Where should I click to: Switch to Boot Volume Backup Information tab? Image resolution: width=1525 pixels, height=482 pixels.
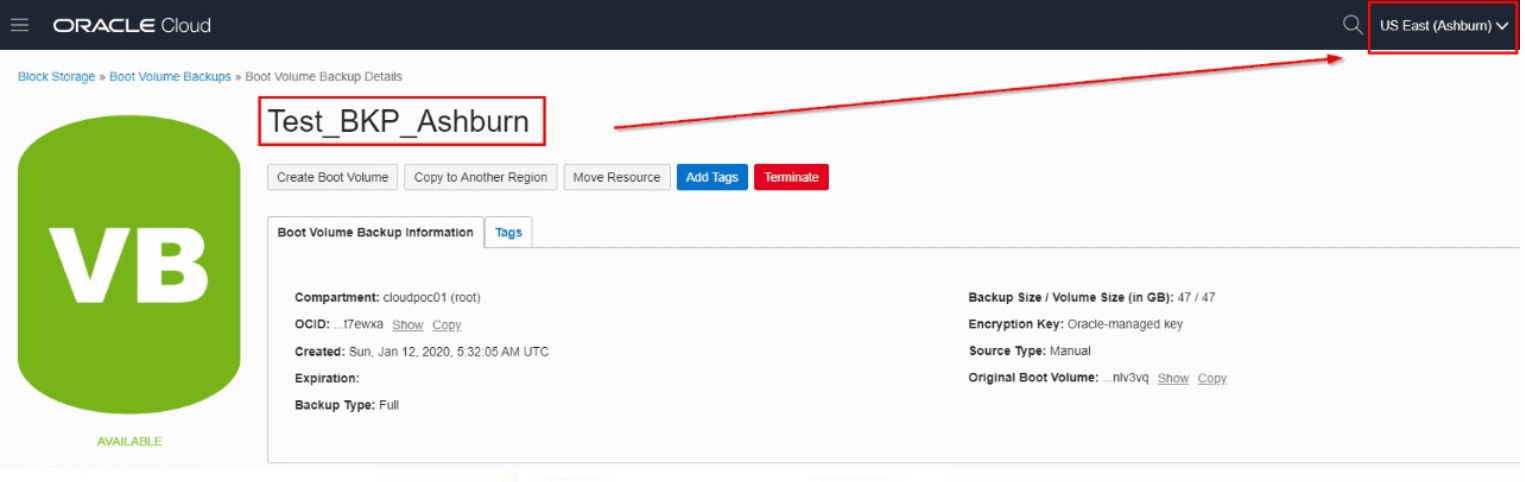click(375, 232)
